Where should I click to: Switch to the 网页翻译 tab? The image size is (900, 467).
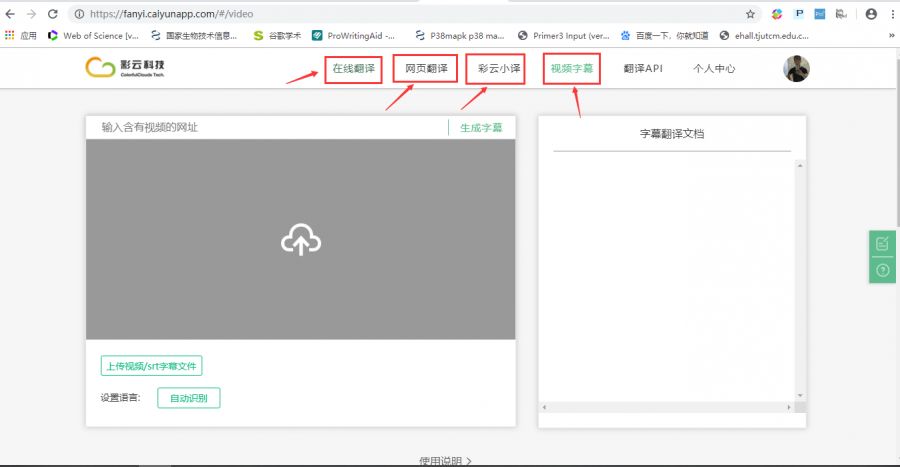426,69
